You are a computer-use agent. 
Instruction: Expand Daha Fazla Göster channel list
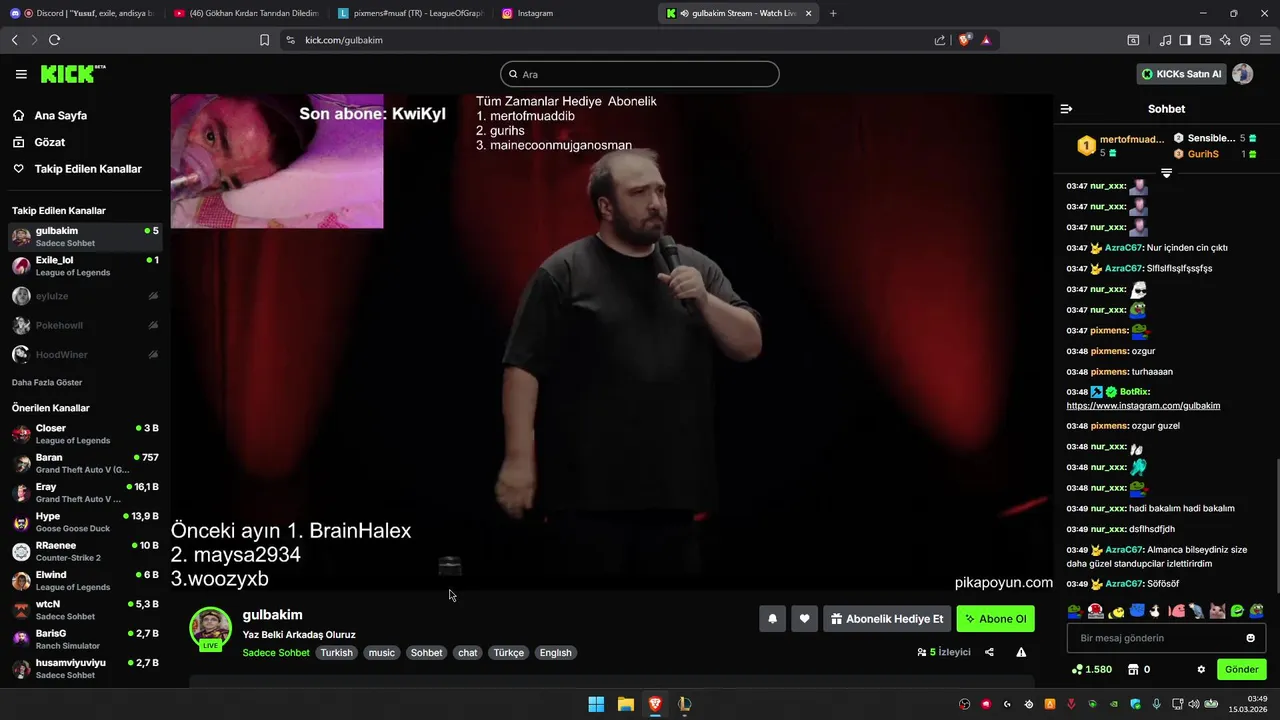(x=47, y=382)
